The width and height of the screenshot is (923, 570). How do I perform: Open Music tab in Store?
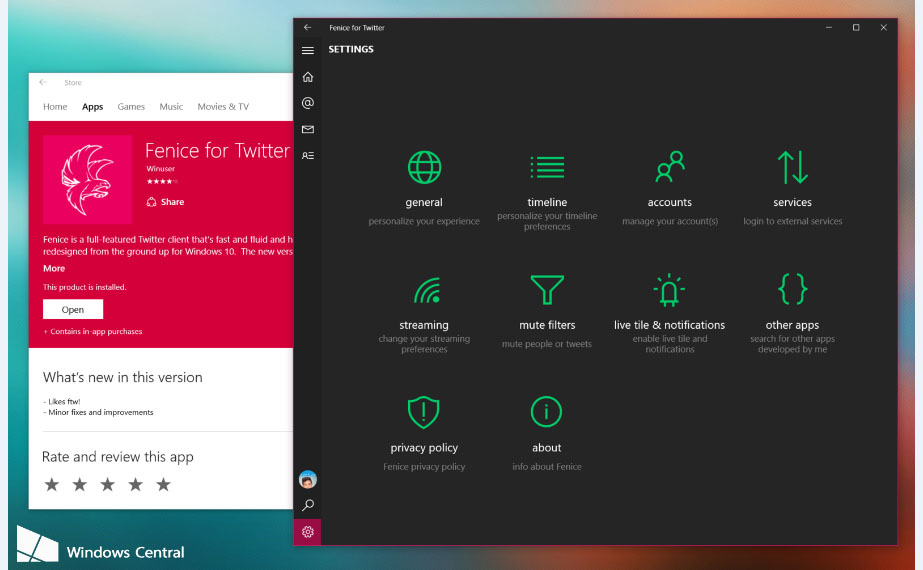171,107
